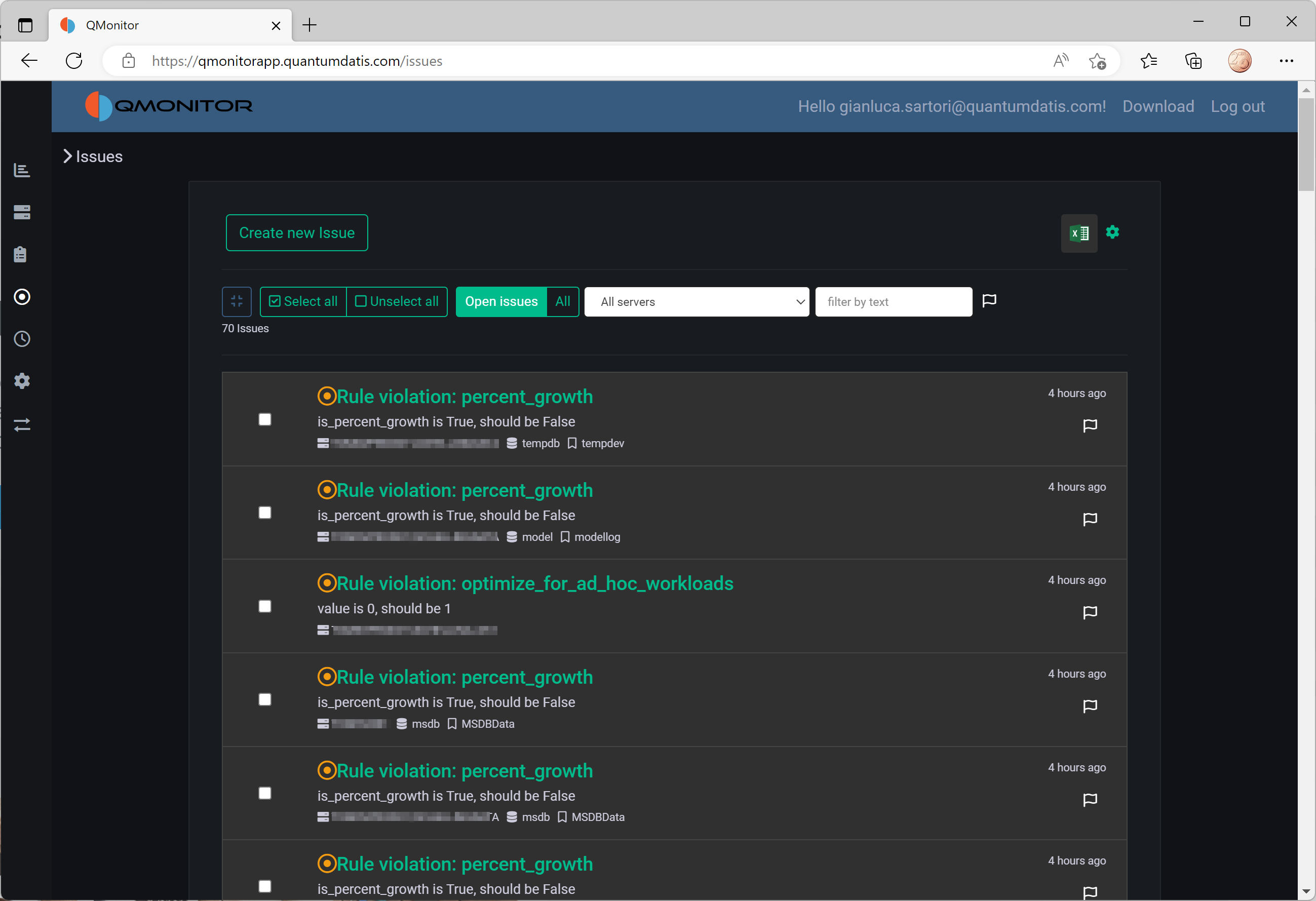The width and height of the screenshot is (1316, 901).
Task: Open the All servers dropdown
Action: point(696,302)
